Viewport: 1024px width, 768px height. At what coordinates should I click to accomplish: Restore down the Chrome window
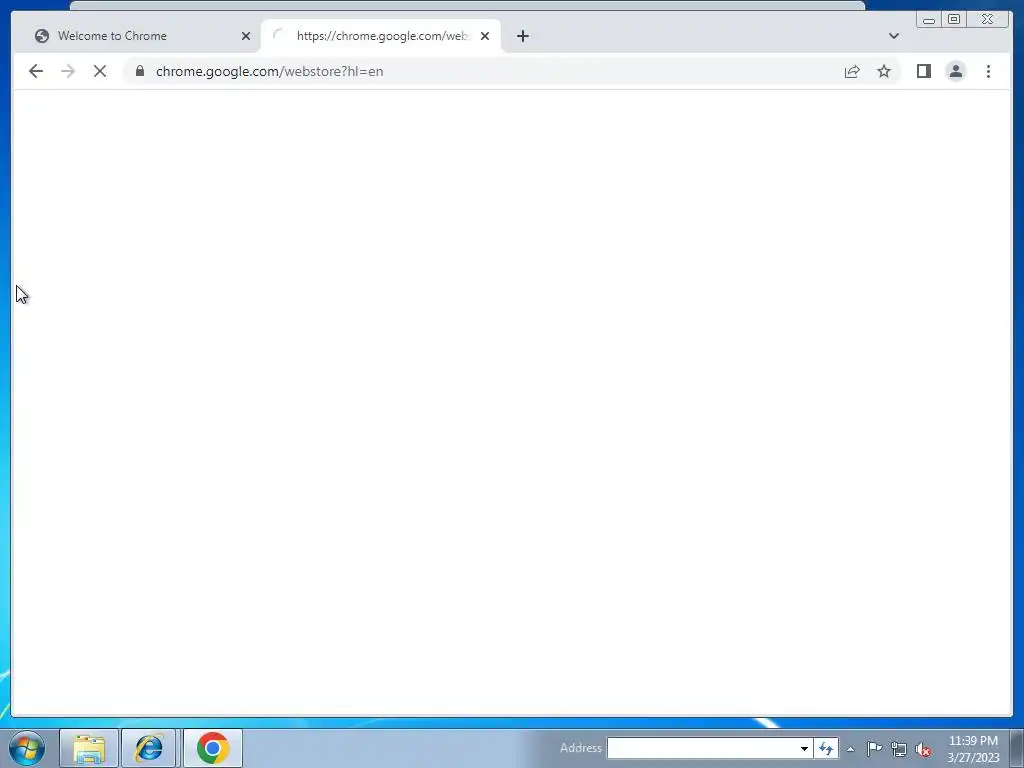(x=953, y=20)
